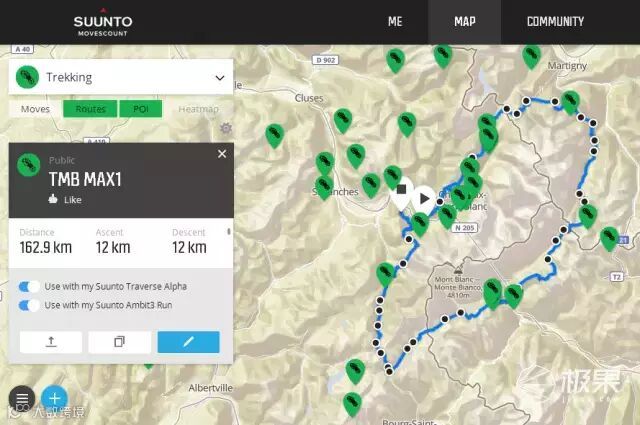The height and width of the screenshot is (425, 640).
Task: Toggle the POI filter
Action: [141, 109]
